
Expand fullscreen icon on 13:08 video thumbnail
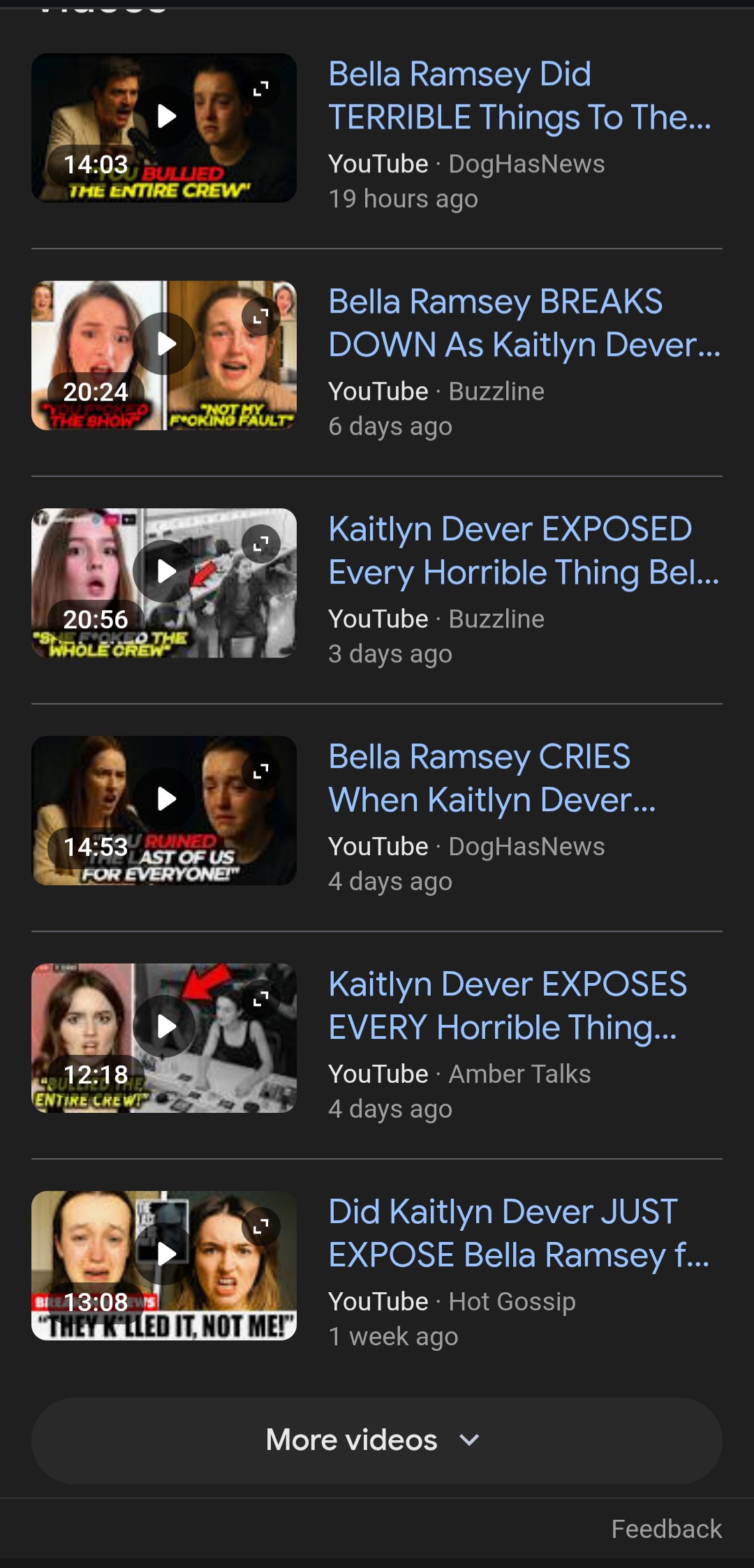[261, 1227]
